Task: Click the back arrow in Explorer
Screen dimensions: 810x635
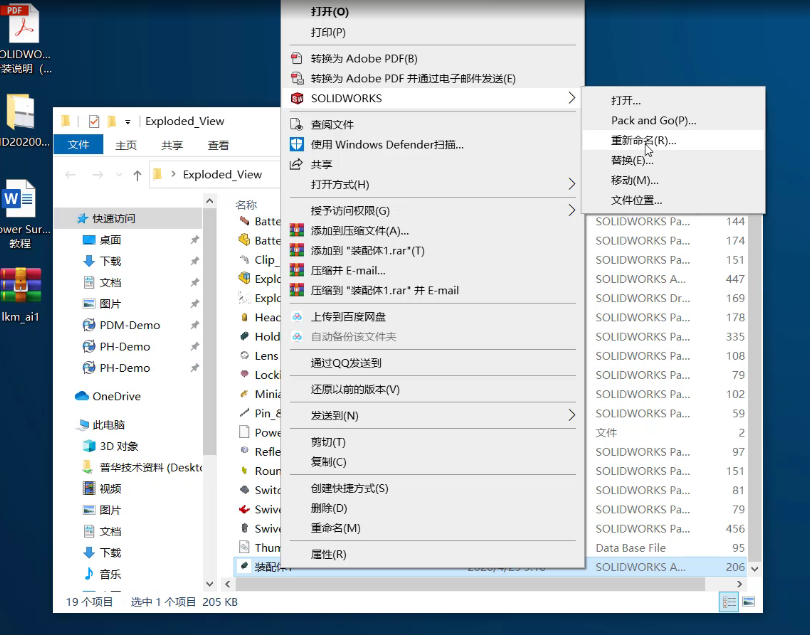Action: 71,175
